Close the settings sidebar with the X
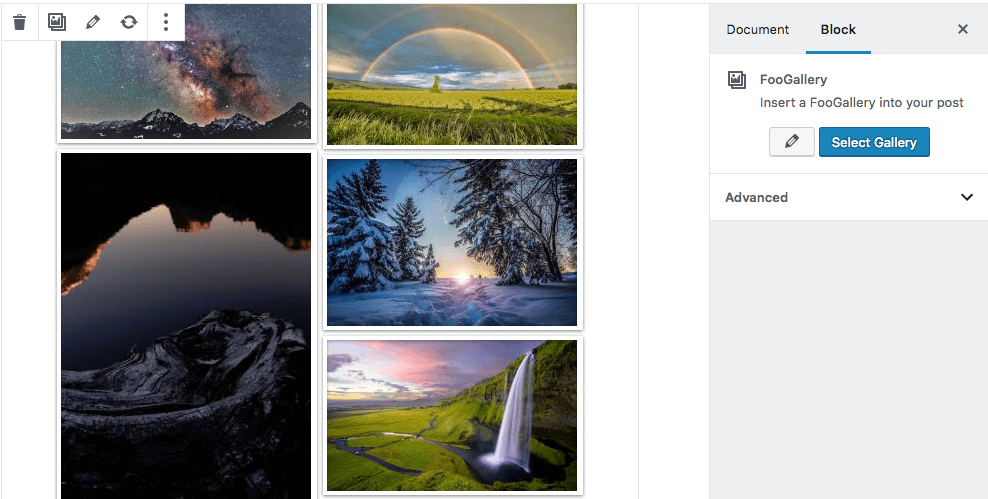This screenshot has width=988, height=499. pyautogui.click(x=962, y=29)
